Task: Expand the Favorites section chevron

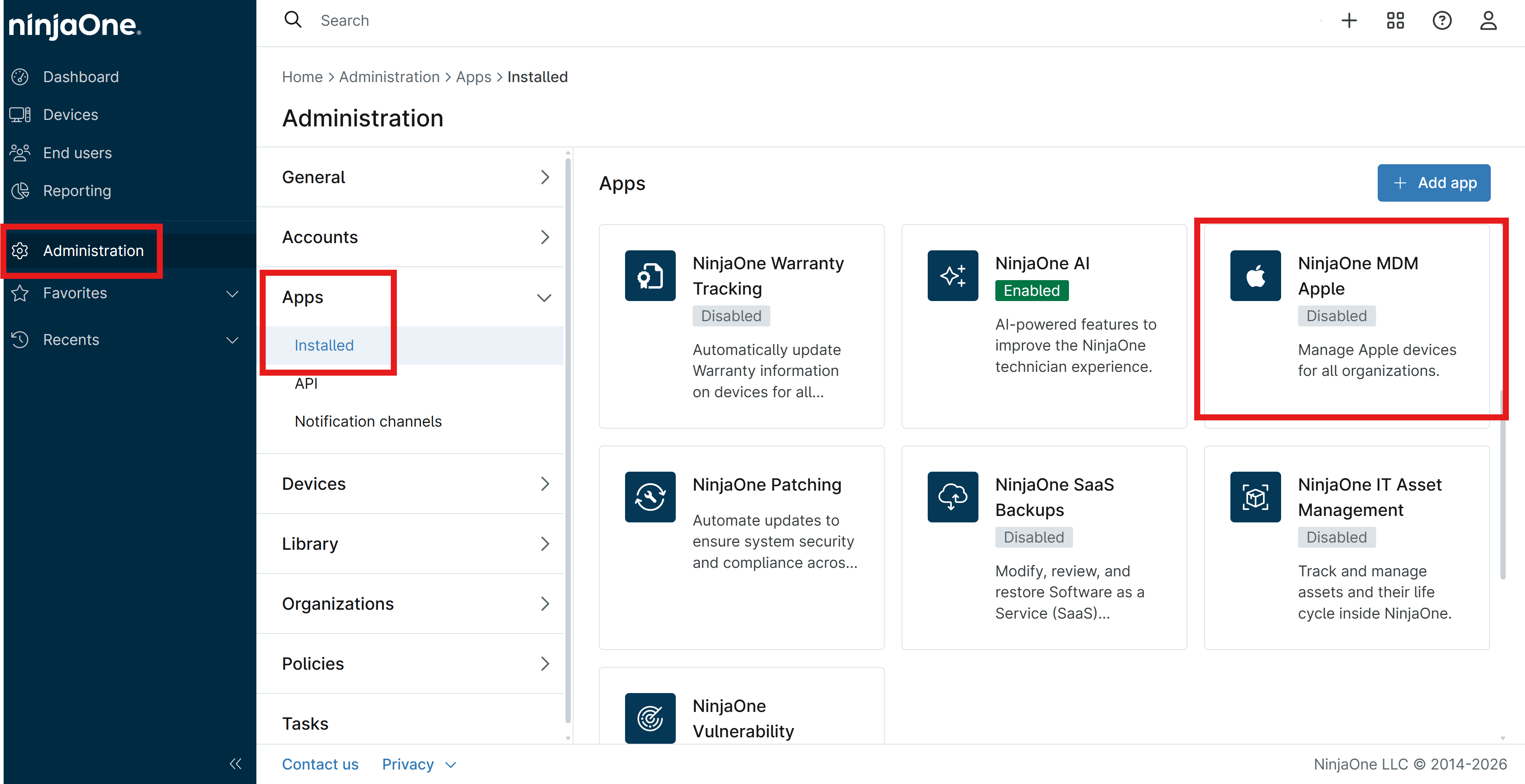Action: tap(233, 293)
